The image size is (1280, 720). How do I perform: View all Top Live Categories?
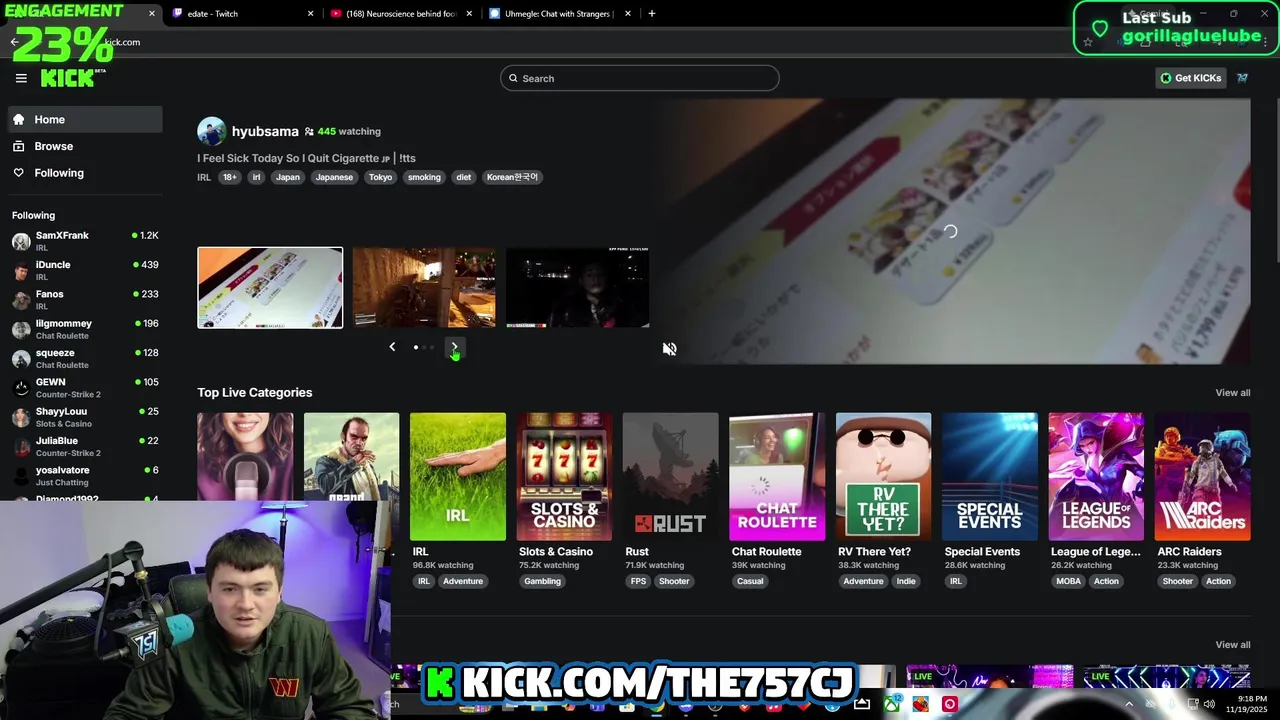(x=1232, y=393)
